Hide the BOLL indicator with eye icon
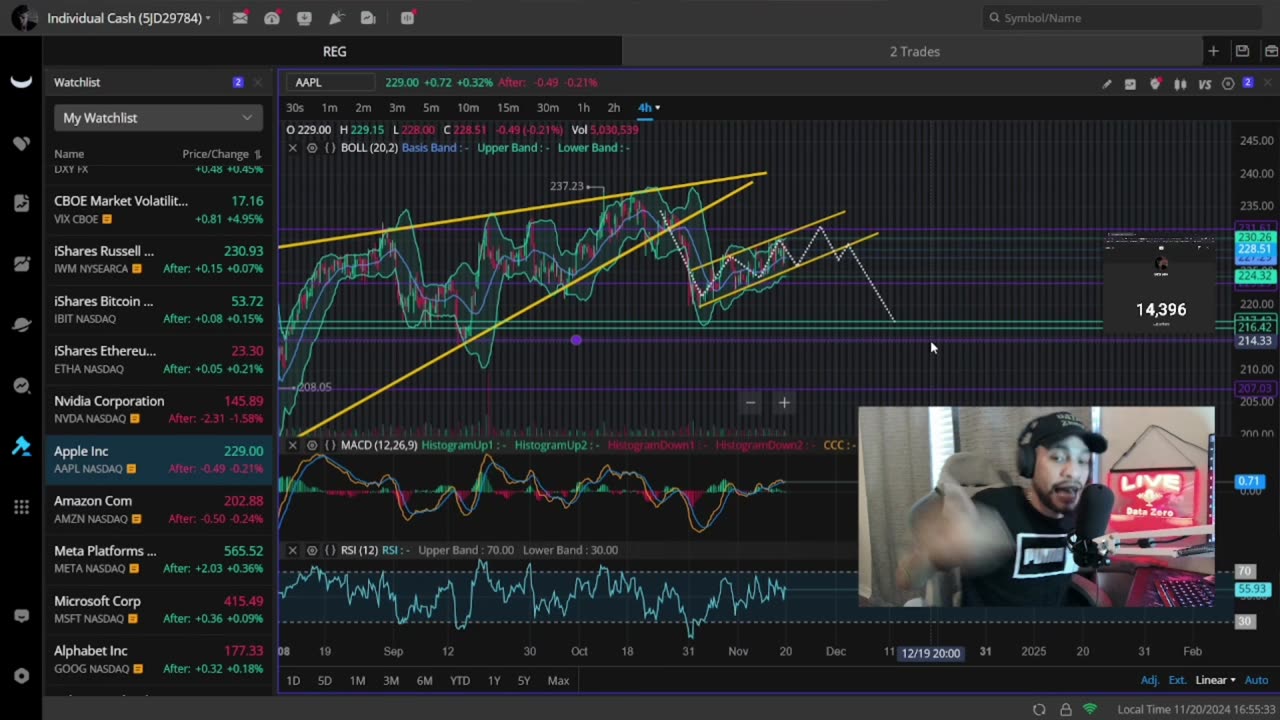The width and height of the screenshot is (1280, 720). (312, 148)
